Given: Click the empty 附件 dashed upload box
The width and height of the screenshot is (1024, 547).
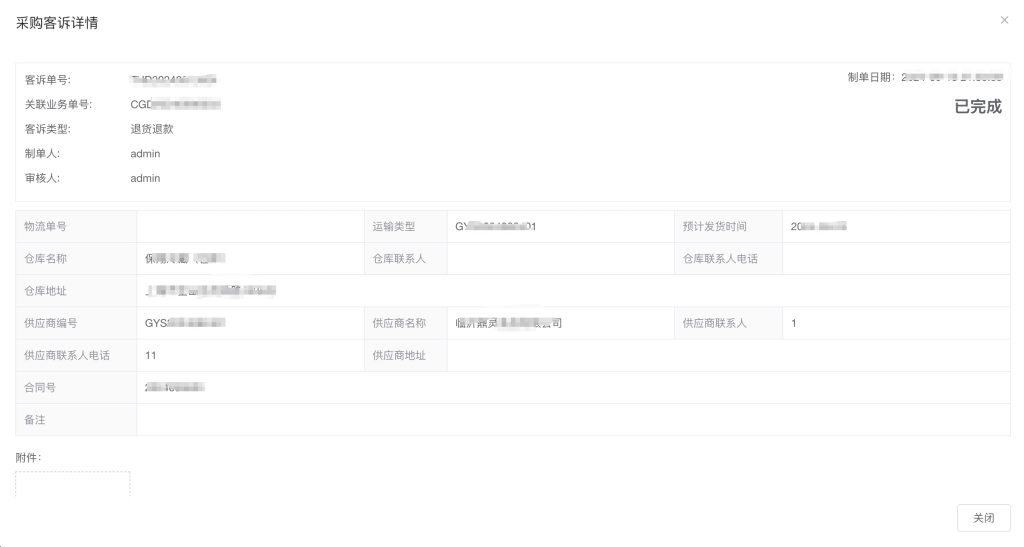Looking at the screenshot, I should point(72,484).
